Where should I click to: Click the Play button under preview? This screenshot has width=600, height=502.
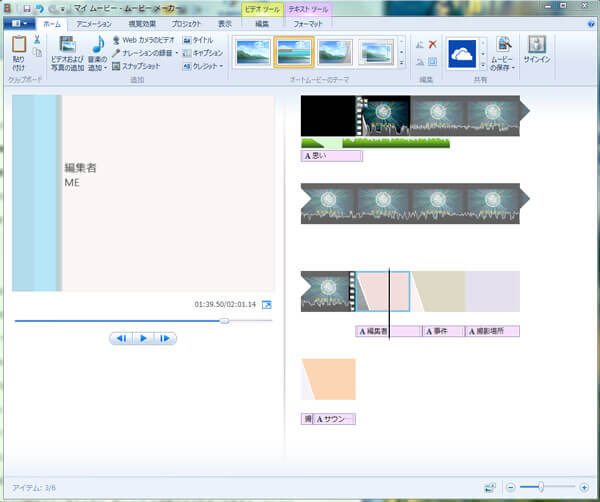click(x=143, y=338)
